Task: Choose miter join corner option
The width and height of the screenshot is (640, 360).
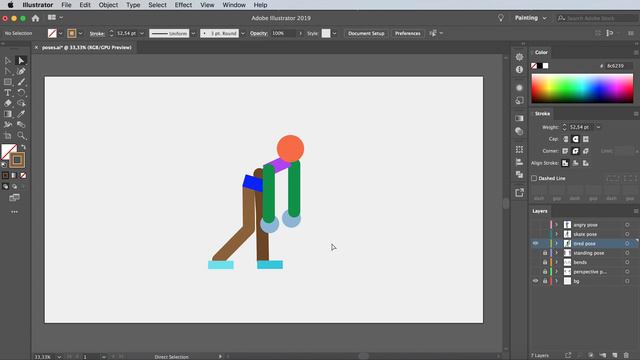Action: [x=565, y=151]
